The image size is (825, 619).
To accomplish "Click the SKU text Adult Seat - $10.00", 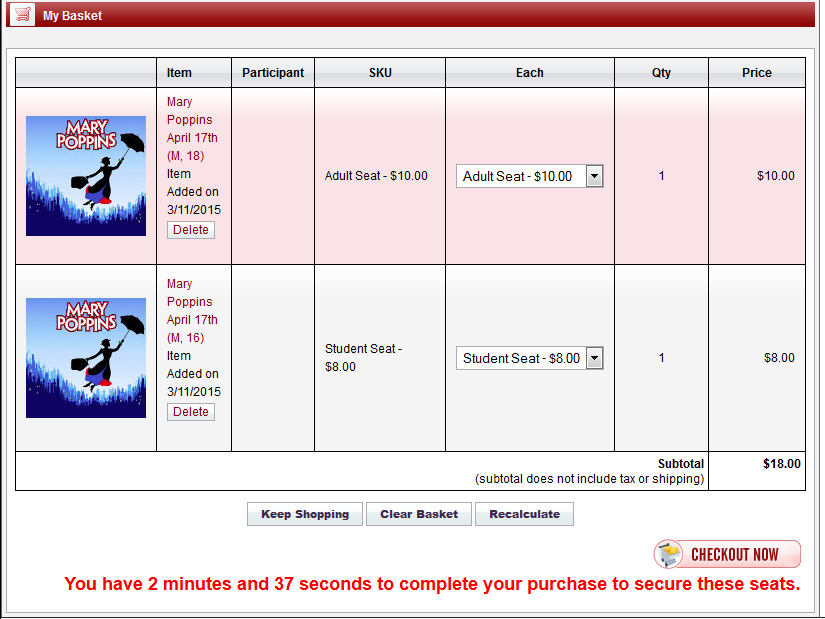I will pos(376,176).
